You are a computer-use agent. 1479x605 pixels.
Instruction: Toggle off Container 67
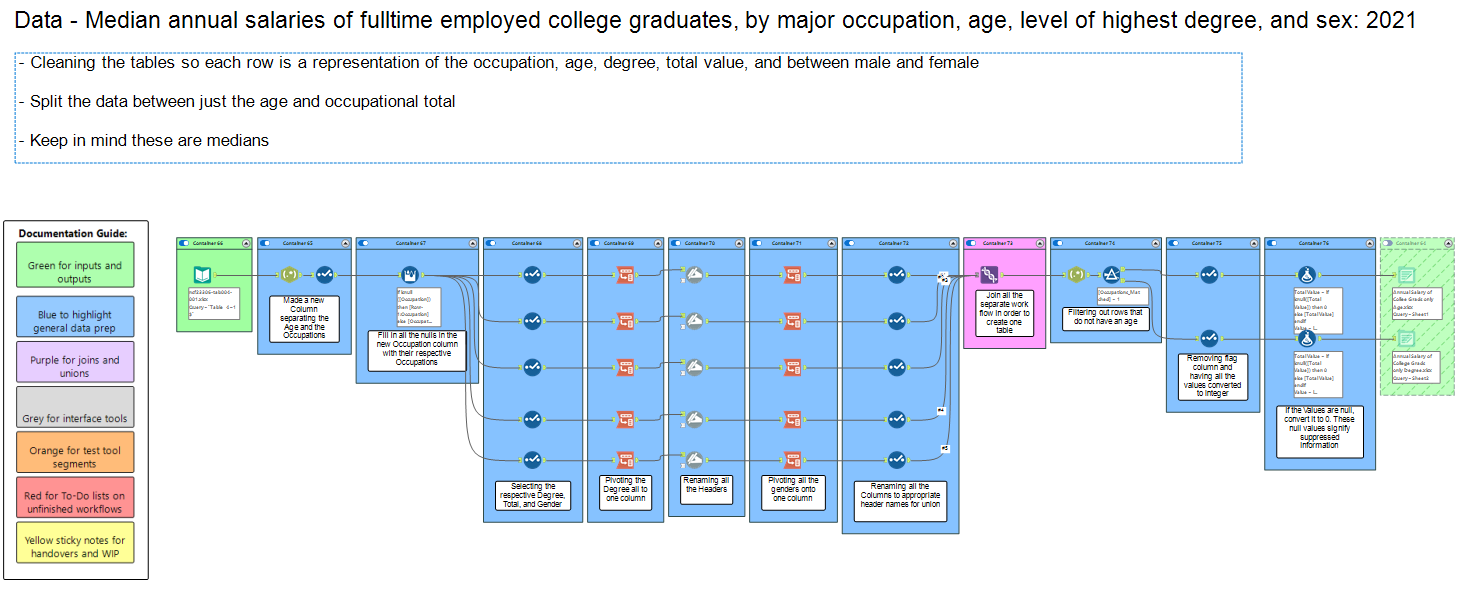pos(363,243)
